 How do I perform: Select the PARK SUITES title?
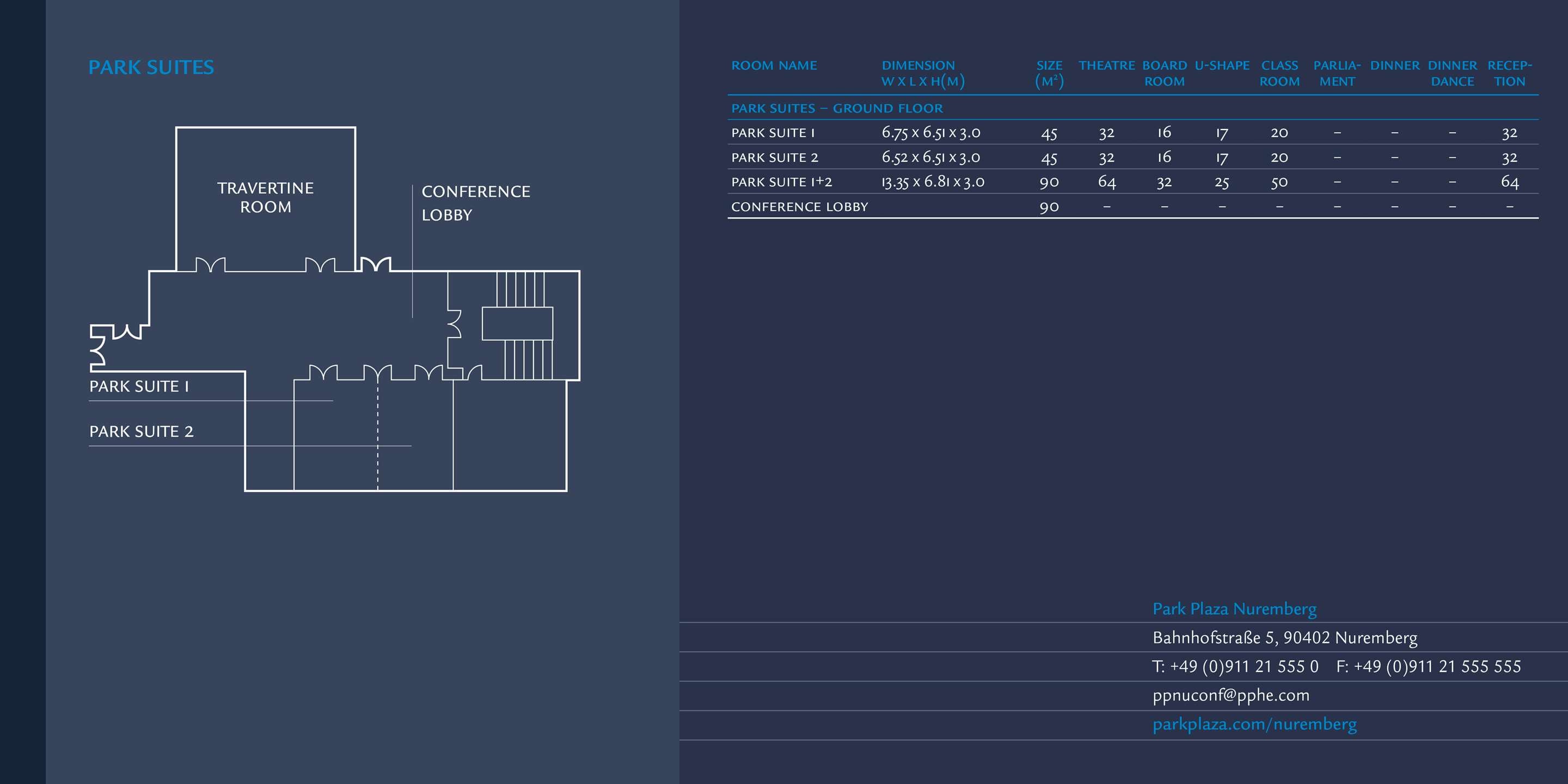point(151,68)
